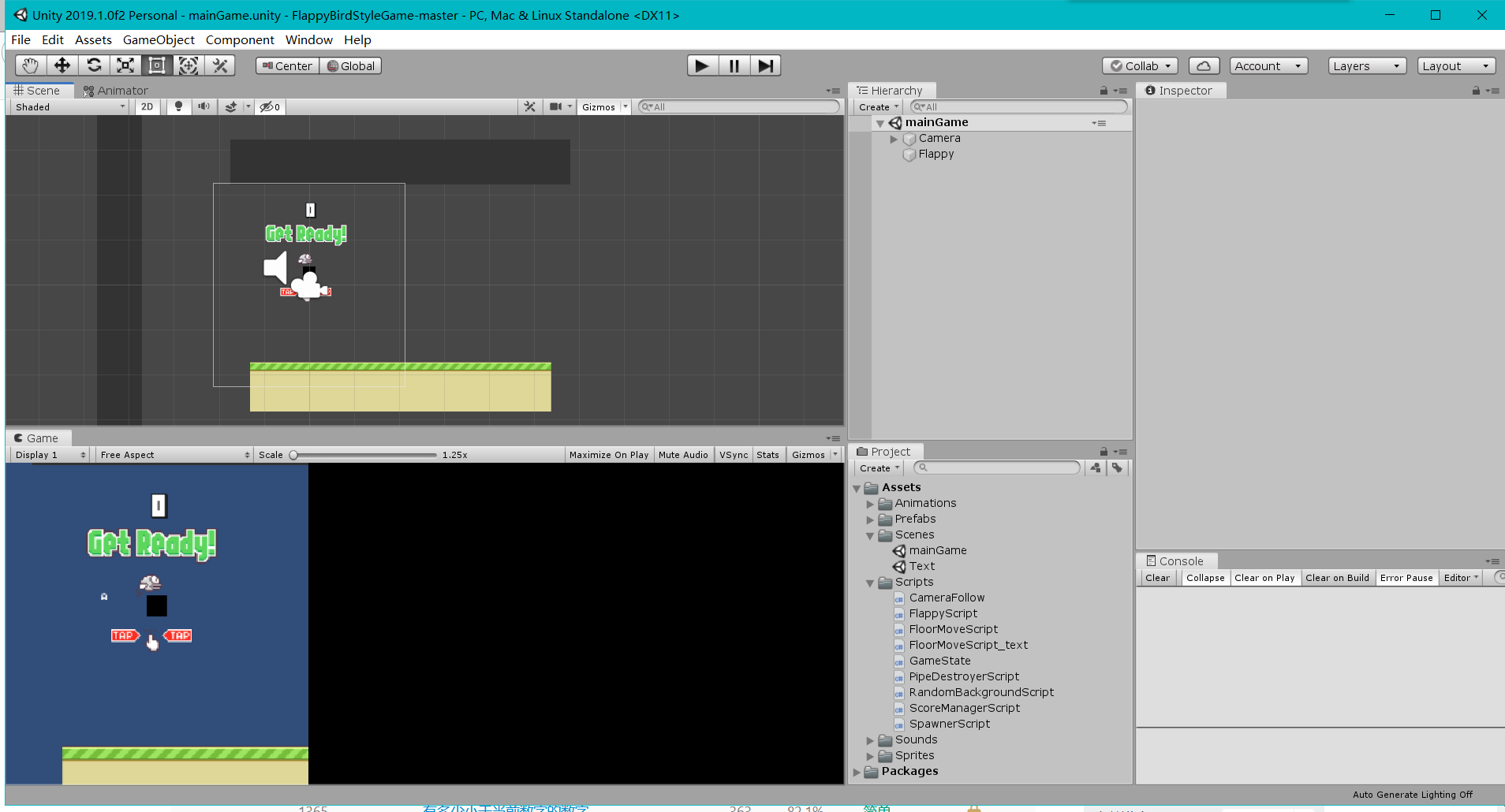This screenshot has width=1505, height=812.
Task: Select the Move tool
Action: [x=62, y=65]
